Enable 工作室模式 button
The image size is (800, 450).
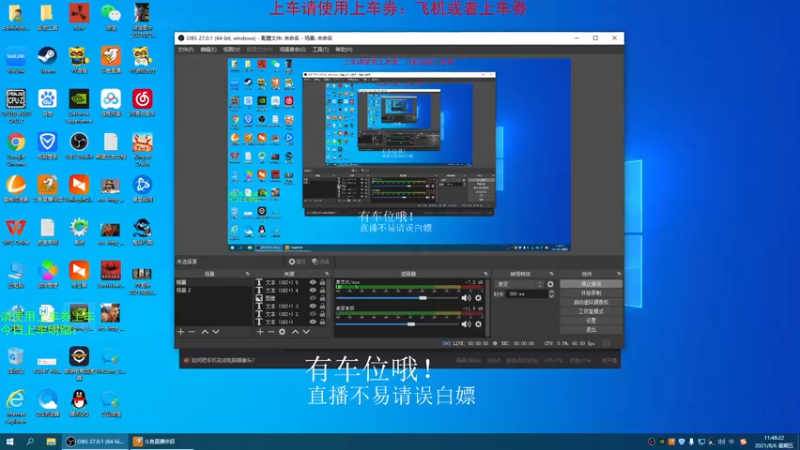click(x=591, y=311)
